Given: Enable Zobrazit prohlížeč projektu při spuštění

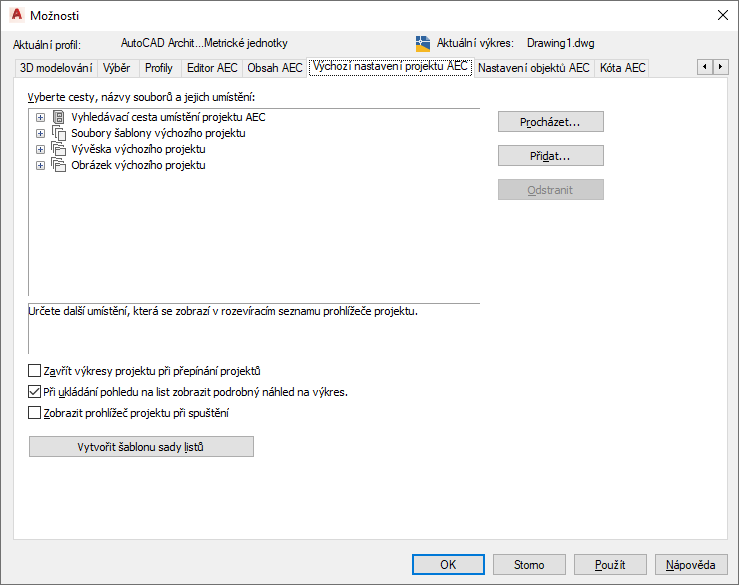Looking at the screenshot, I should (x=36, y=413).
